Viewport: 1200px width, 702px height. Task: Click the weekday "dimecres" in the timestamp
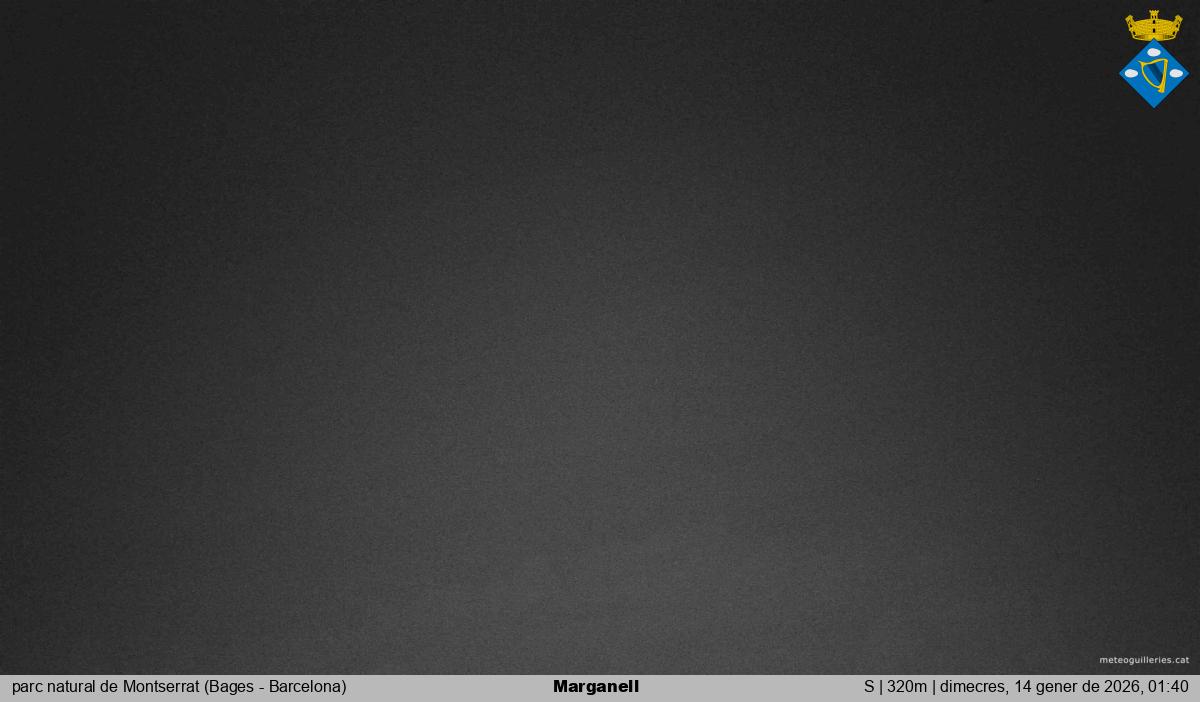[972, 687]
